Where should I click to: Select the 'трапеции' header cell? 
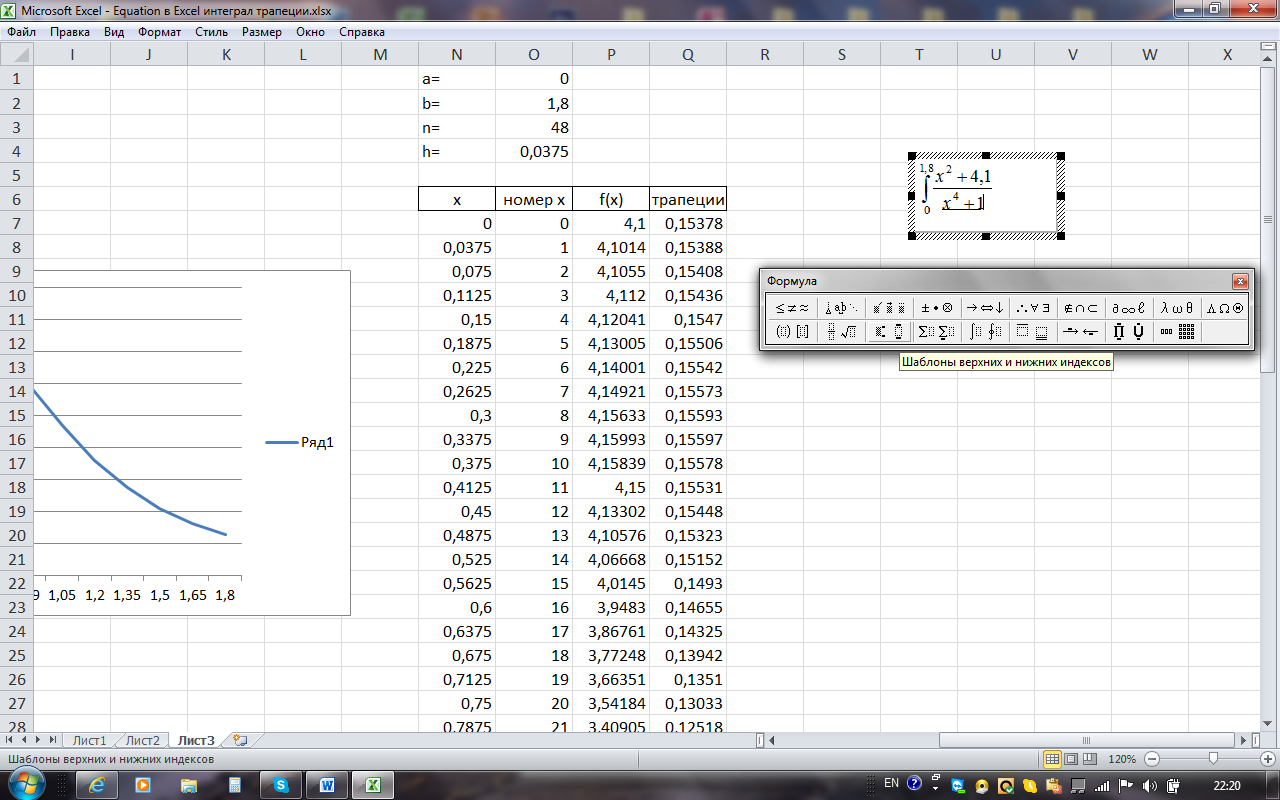688,199
